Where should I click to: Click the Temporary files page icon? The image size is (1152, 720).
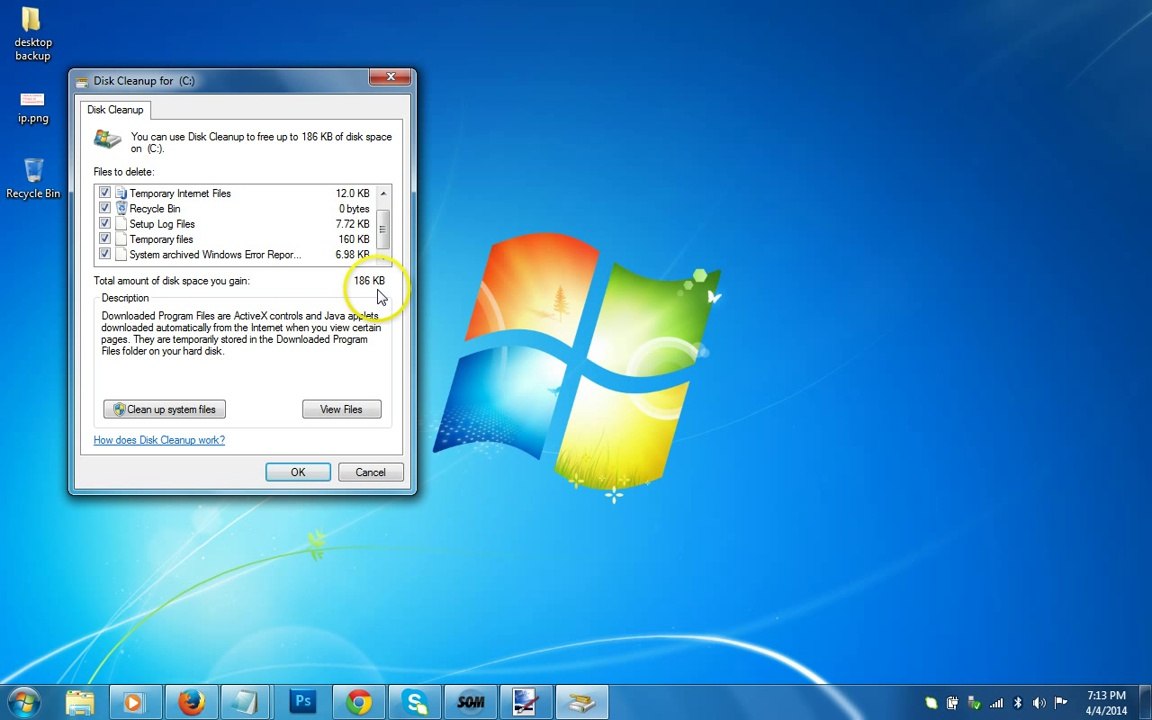121,239
